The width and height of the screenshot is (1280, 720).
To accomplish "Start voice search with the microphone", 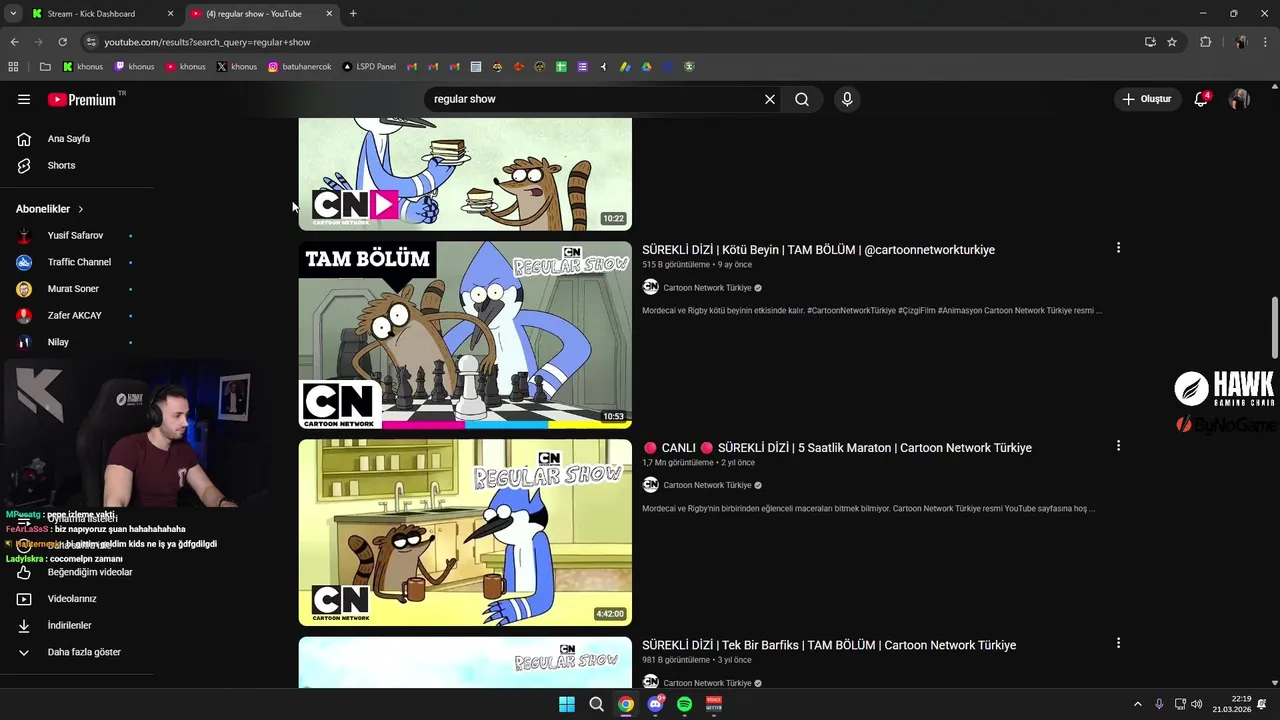I will pyautogui.click(x=847, y=99).
